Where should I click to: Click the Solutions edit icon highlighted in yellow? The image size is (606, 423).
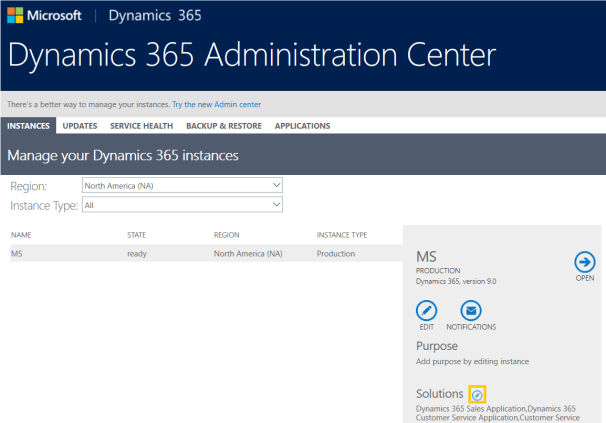click(x=477, y=395)
